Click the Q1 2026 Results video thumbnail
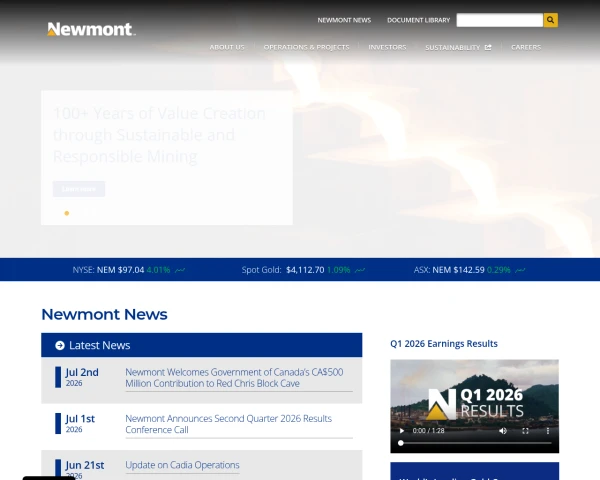This screenshot has width=600, height=480. 474,406
